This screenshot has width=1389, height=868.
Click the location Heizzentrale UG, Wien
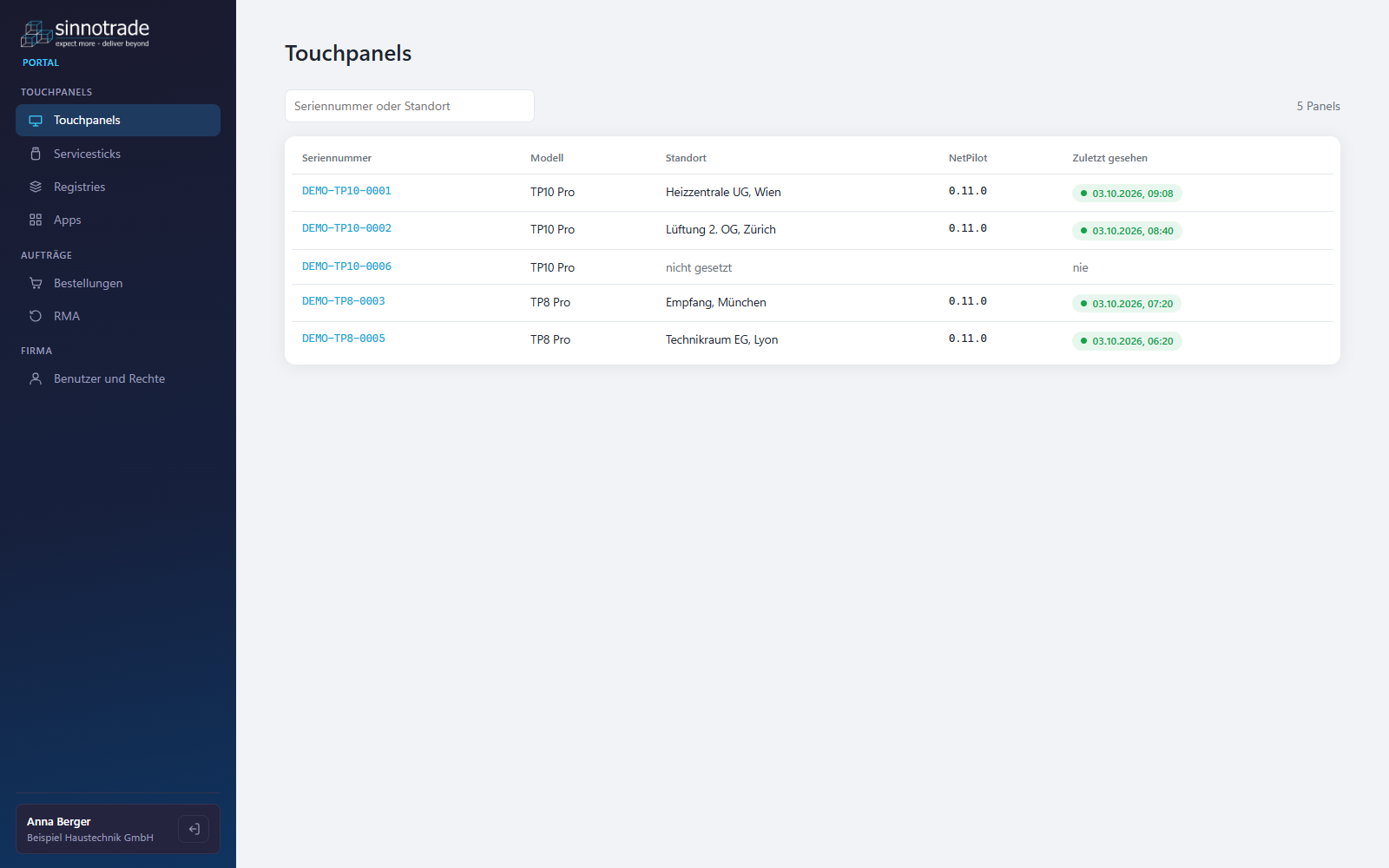tap(723, 192)
